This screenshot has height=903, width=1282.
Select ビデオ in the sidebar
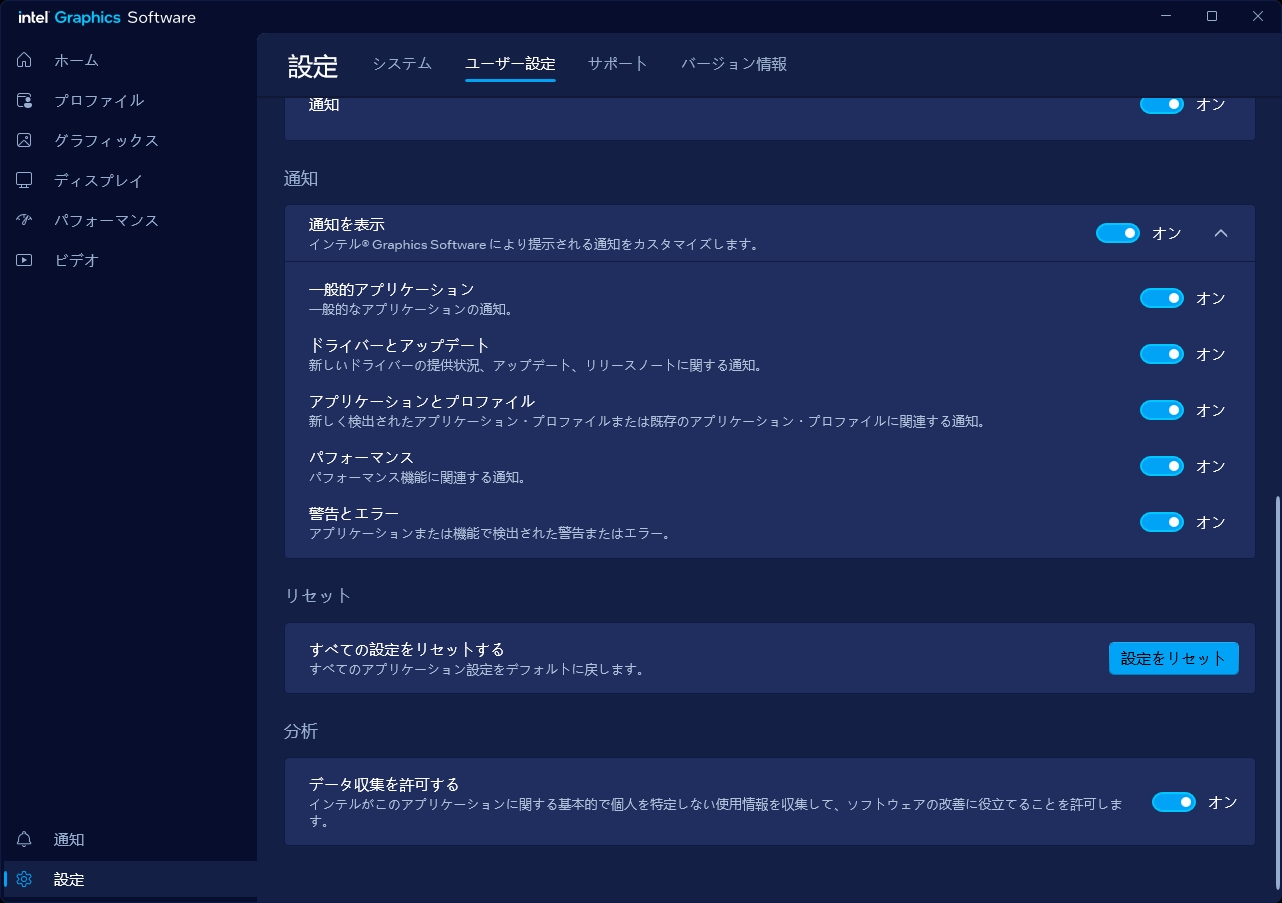[x=128, y=260]
